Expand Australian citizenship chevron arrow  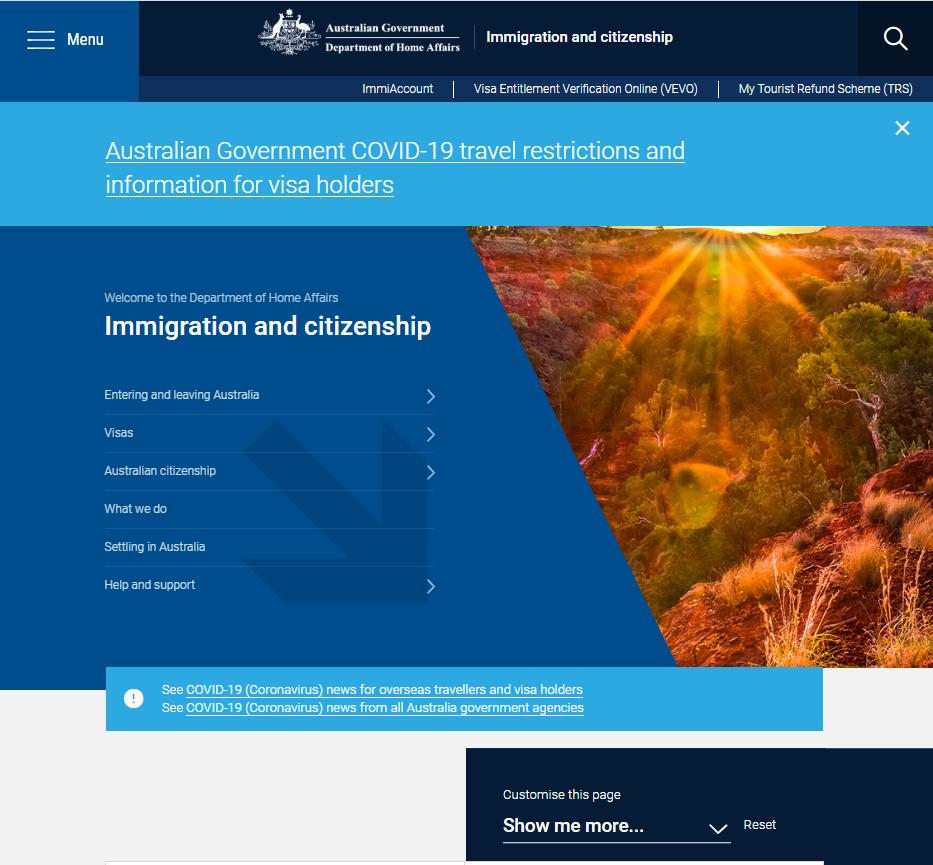click(431, 472)
